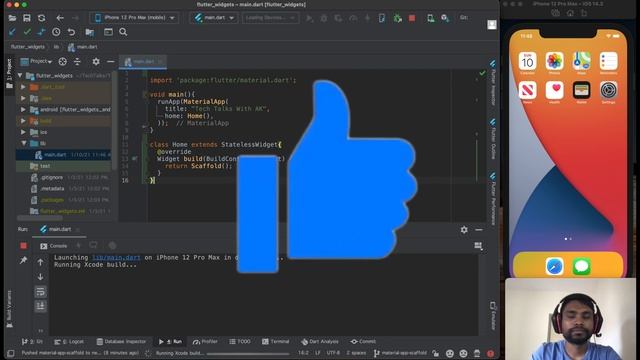Open the Settings app on simulator
The width and height of the screenshot is (640, 360).
(608, 90)
